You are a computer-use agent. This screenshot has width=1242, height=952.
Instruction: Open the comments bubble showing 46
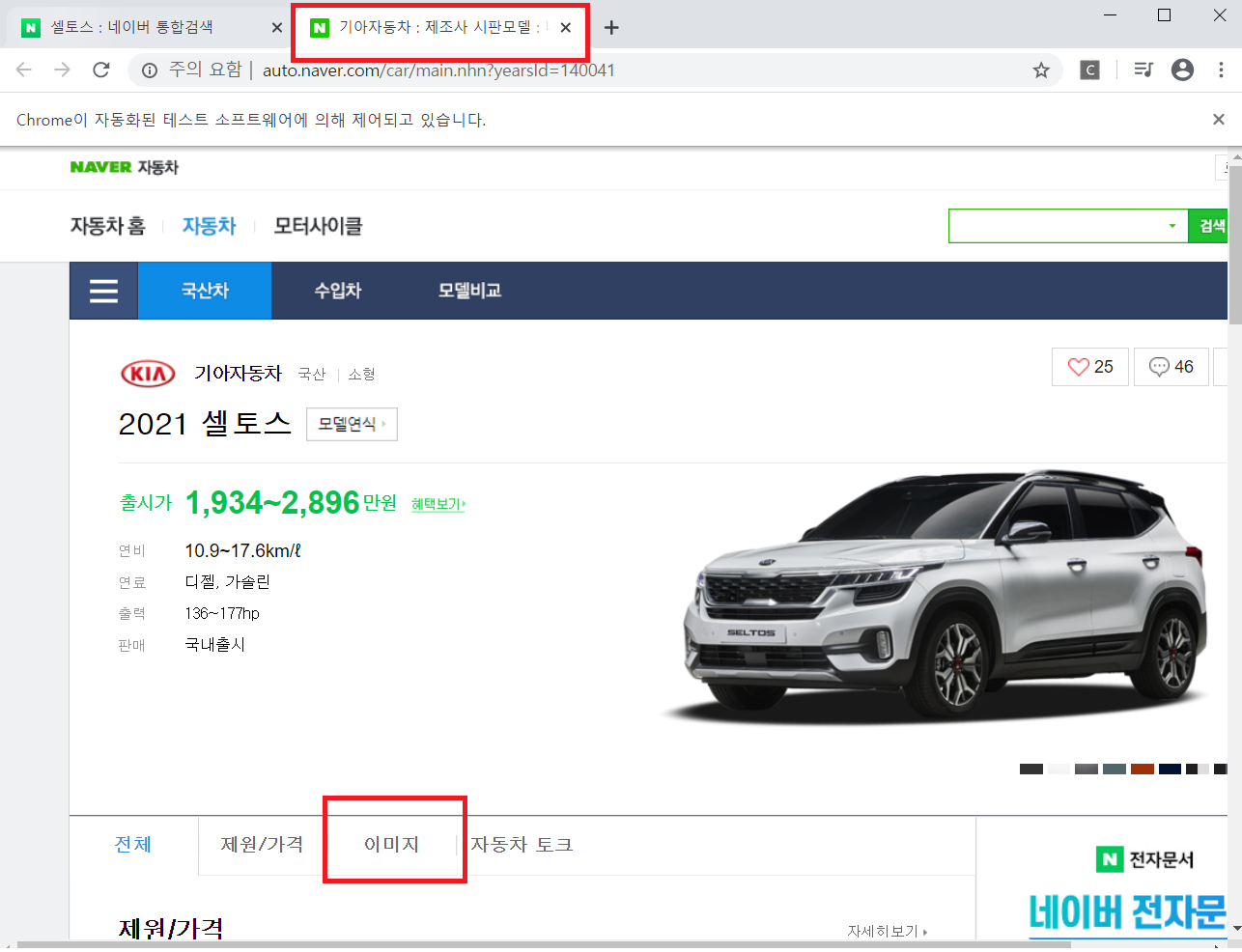click(1171, 367)
